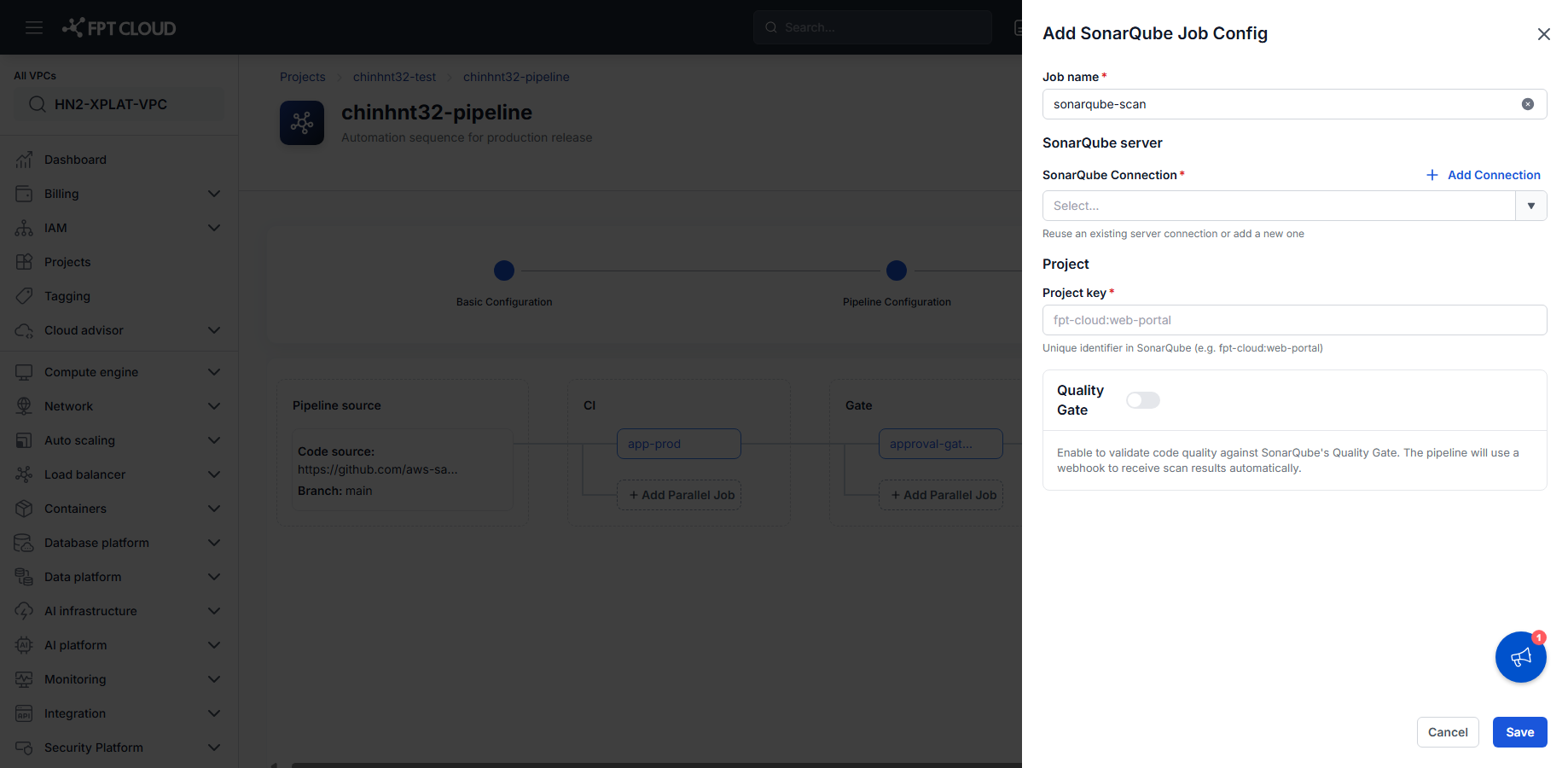Click the AI infrastructure icon
Image resolution: width=1568 pixels, height=768 pixels.
coord(24,611)
